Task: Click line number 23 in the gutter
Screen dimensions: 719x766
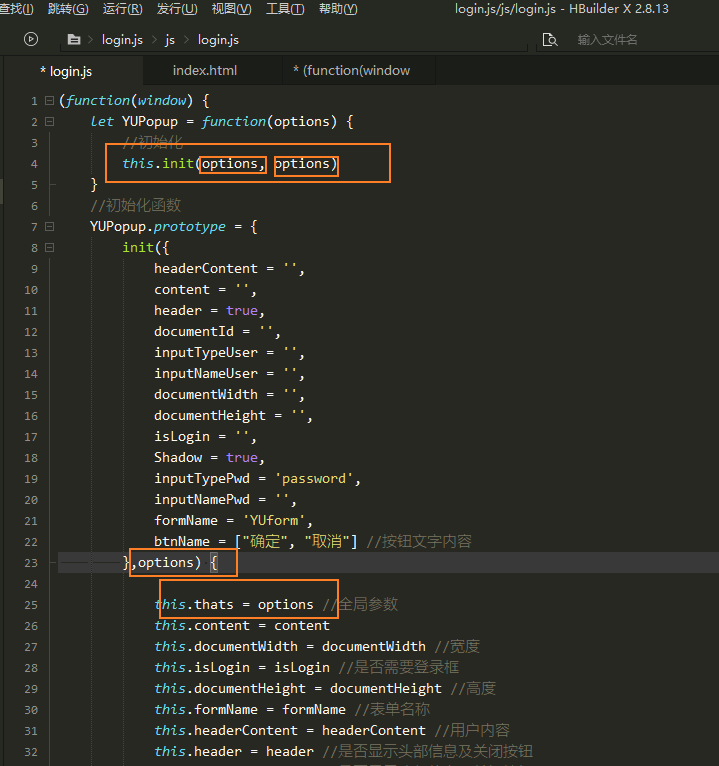Action: pos(31,563)
